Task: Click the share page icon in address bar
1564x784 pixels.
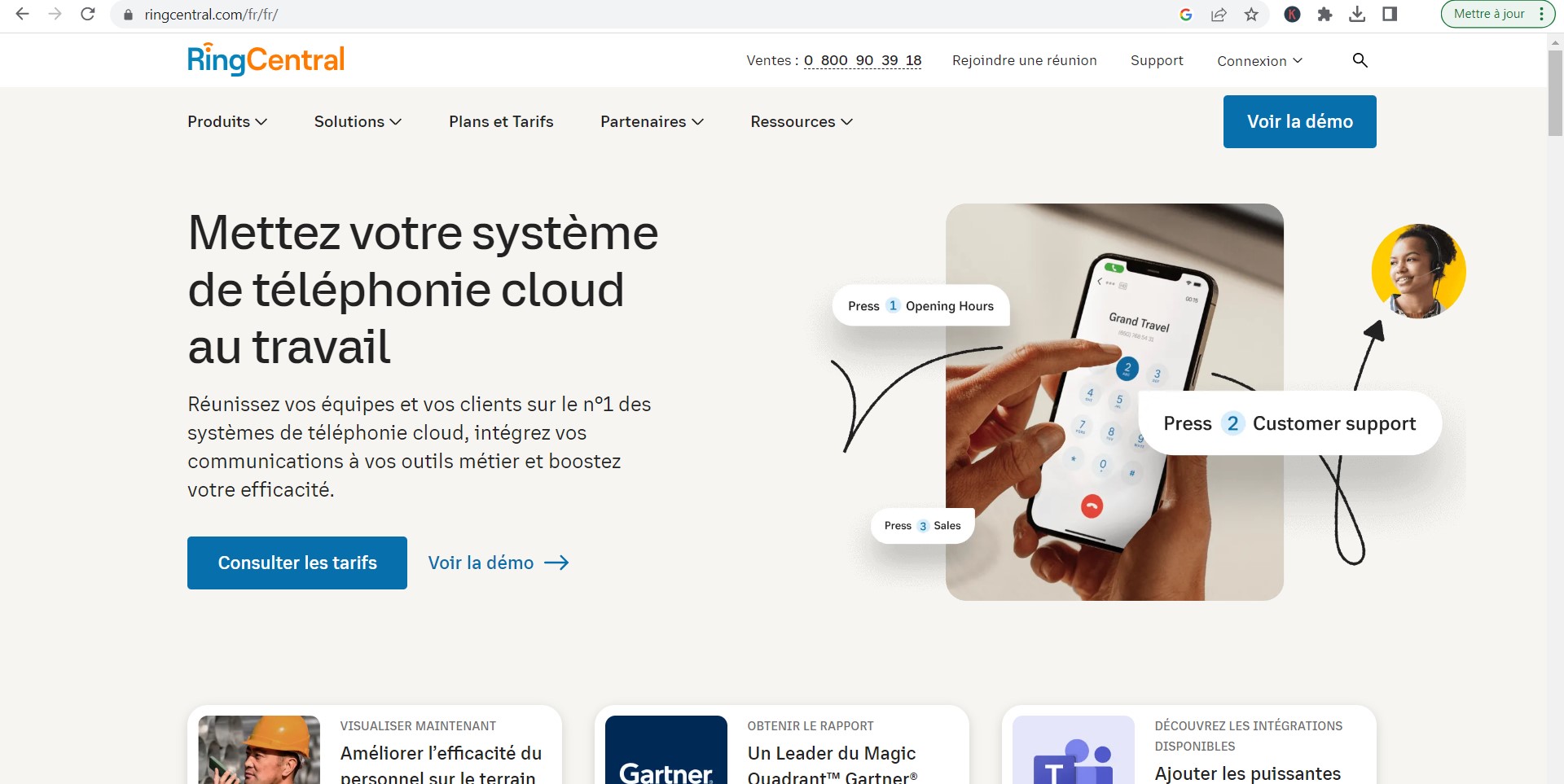Action: [1219, 14]
